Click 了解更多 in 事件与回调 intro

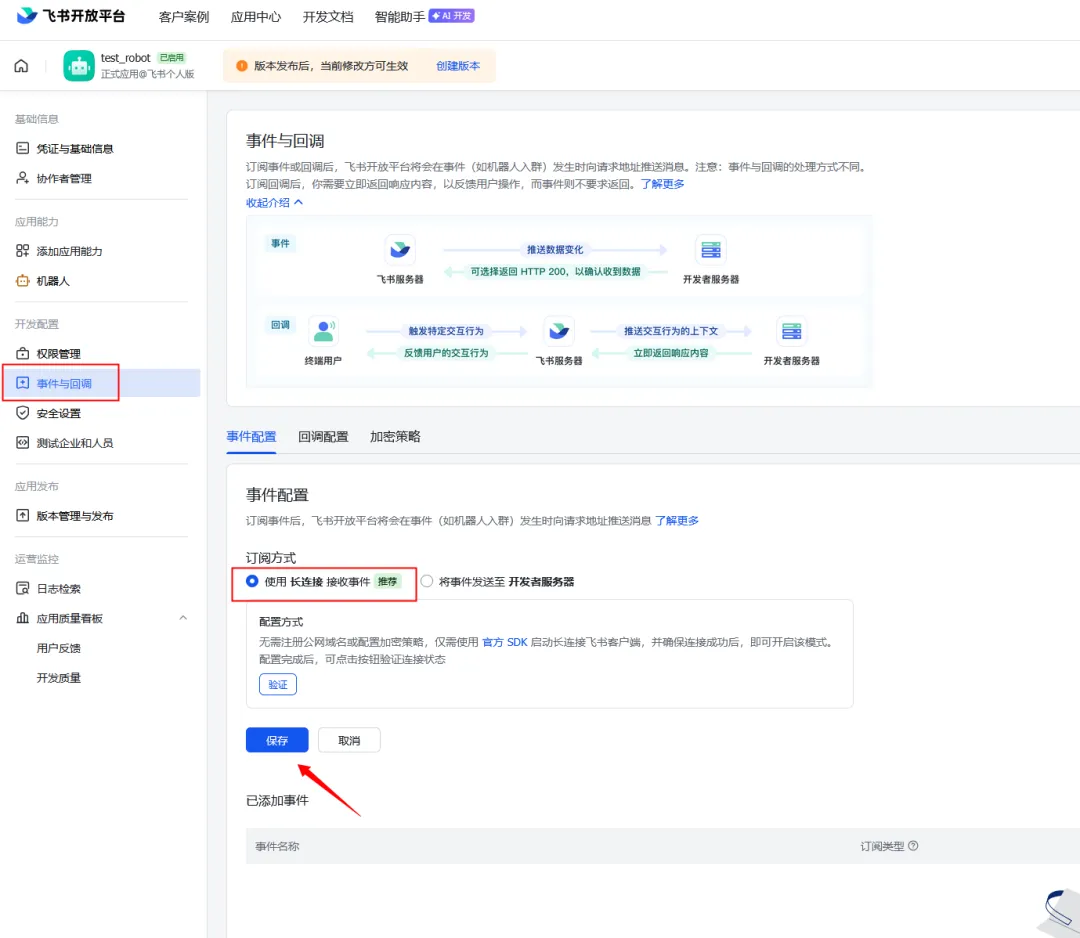[x=663, y=184]
